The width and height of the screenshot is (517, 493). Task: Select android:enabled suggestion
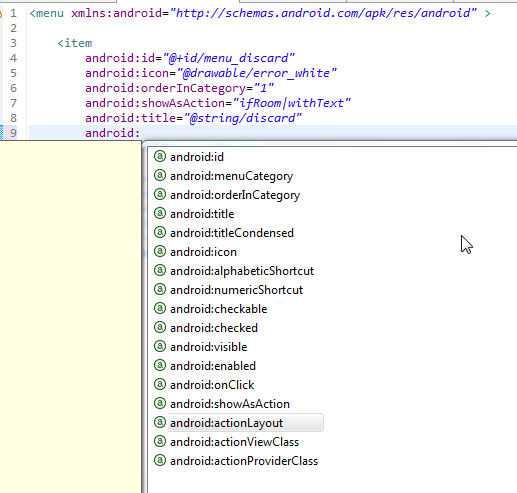213,366
